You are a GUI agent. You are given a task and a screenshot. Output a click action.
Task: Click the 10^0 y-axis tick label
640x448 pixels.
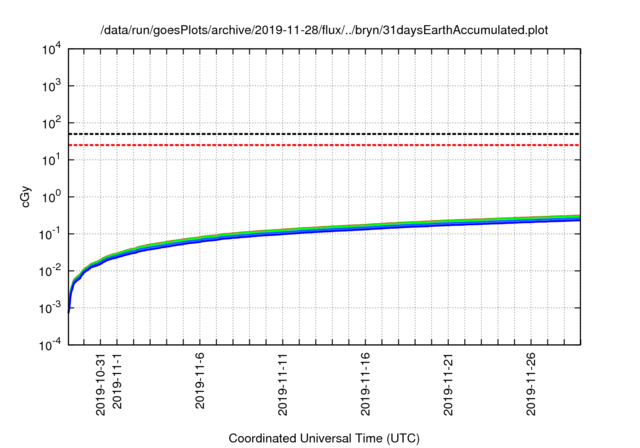pyautogui.click(x=50, y=197)
